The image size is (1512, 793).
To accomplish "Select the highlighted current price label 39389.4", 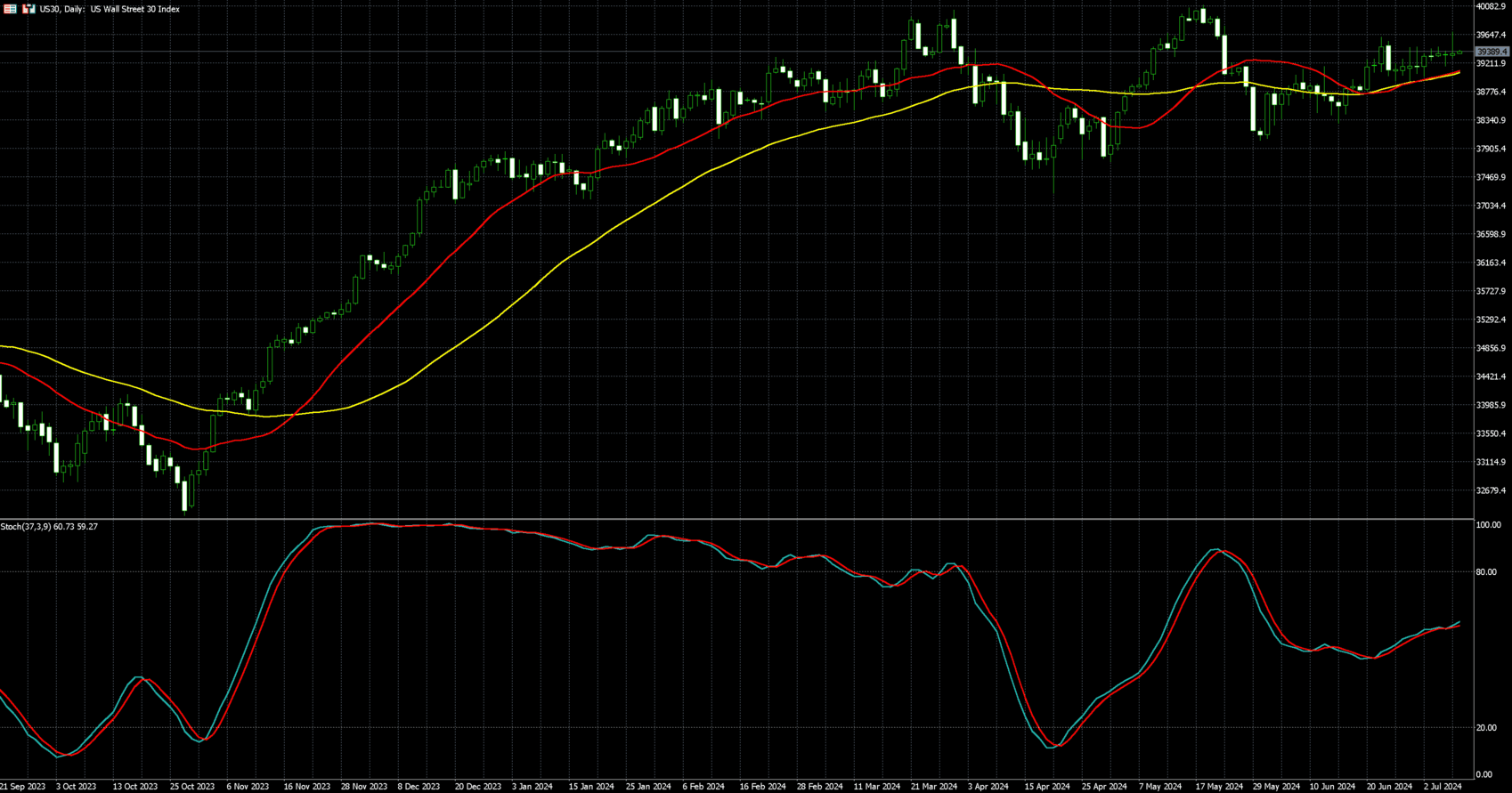I will (1492, 52).
